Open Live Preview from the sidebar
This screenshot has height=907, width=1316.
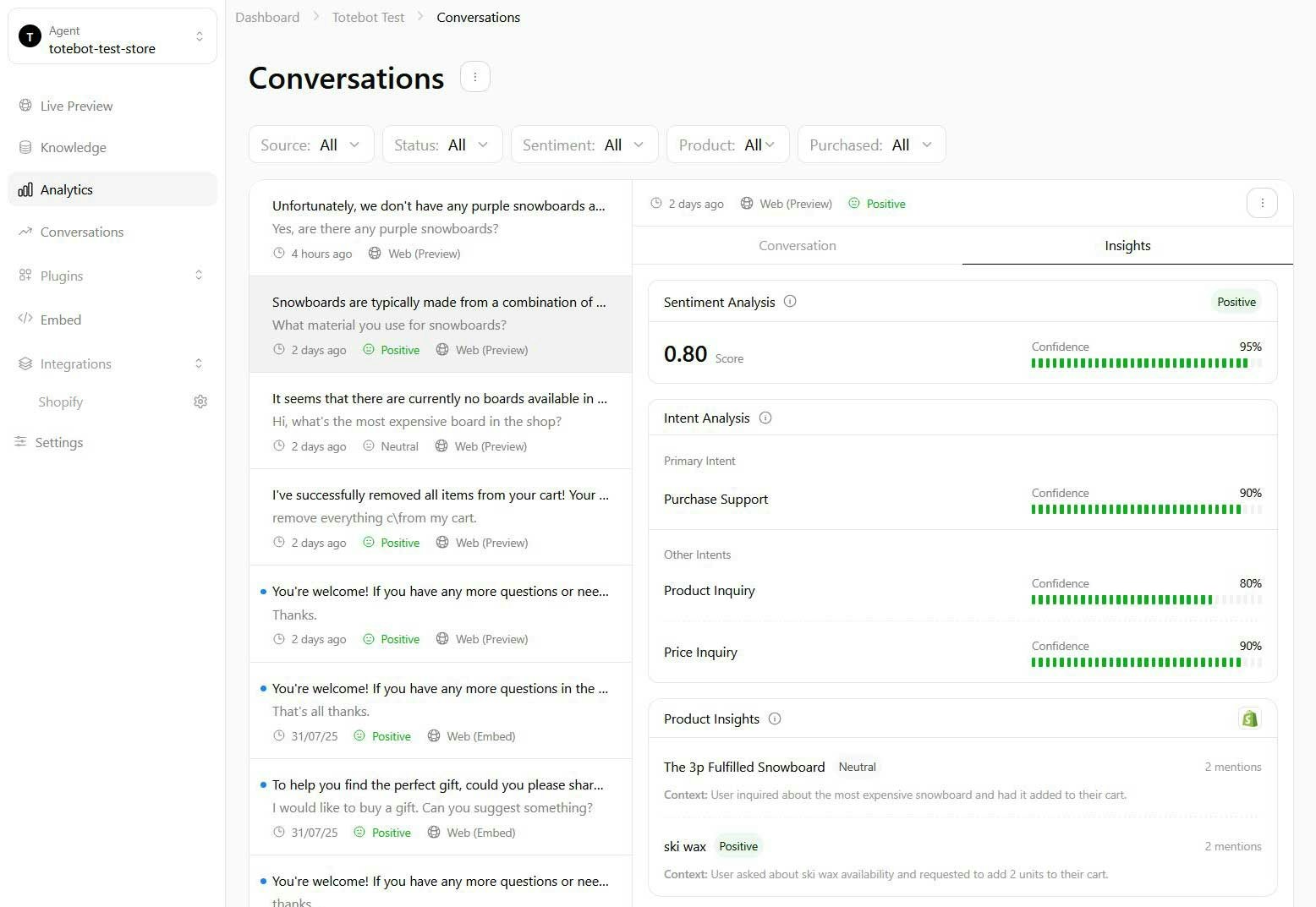point(76,106)
